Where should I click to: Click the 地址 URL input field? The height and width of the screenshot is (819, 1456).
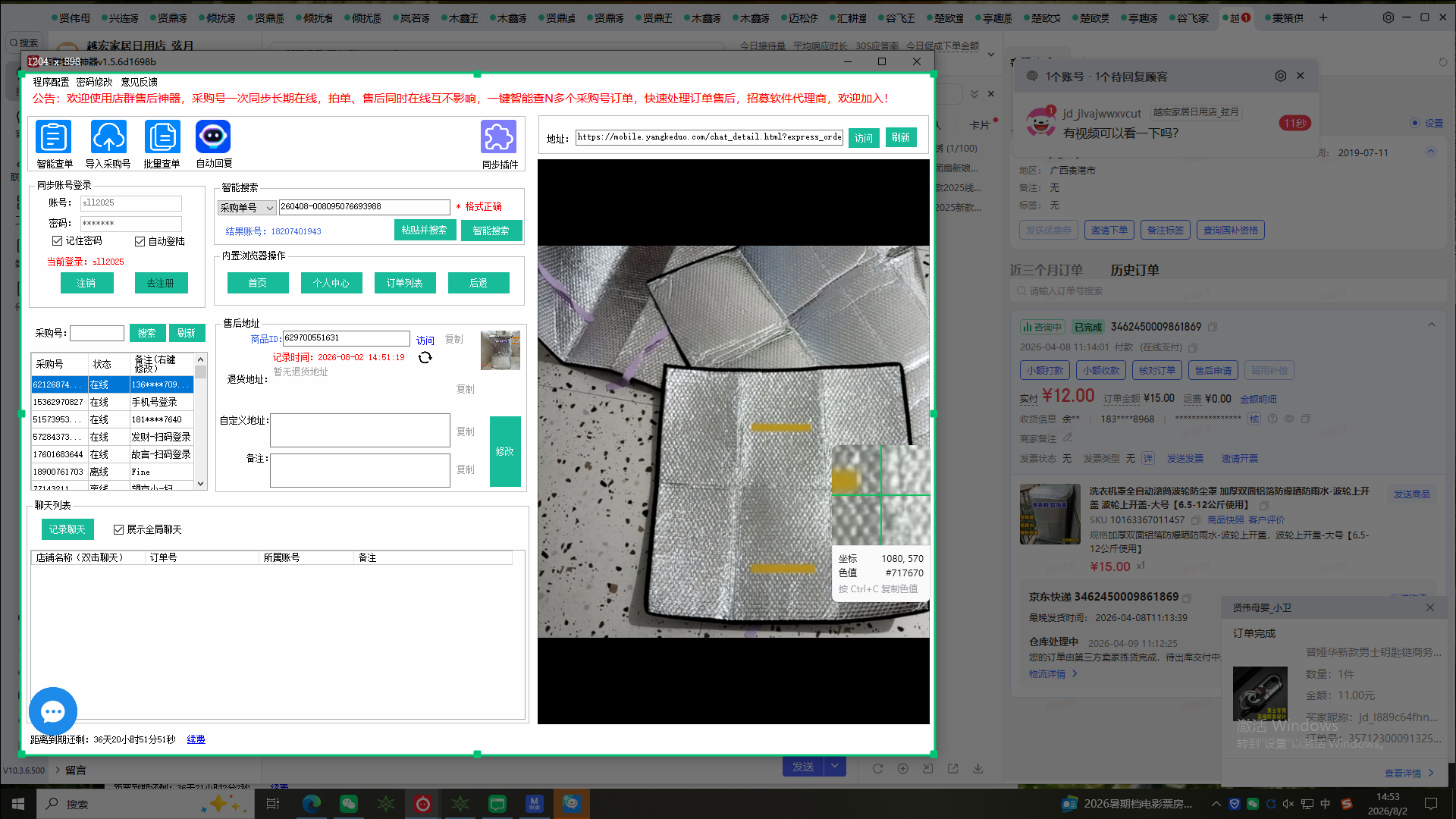coord(709,137)
